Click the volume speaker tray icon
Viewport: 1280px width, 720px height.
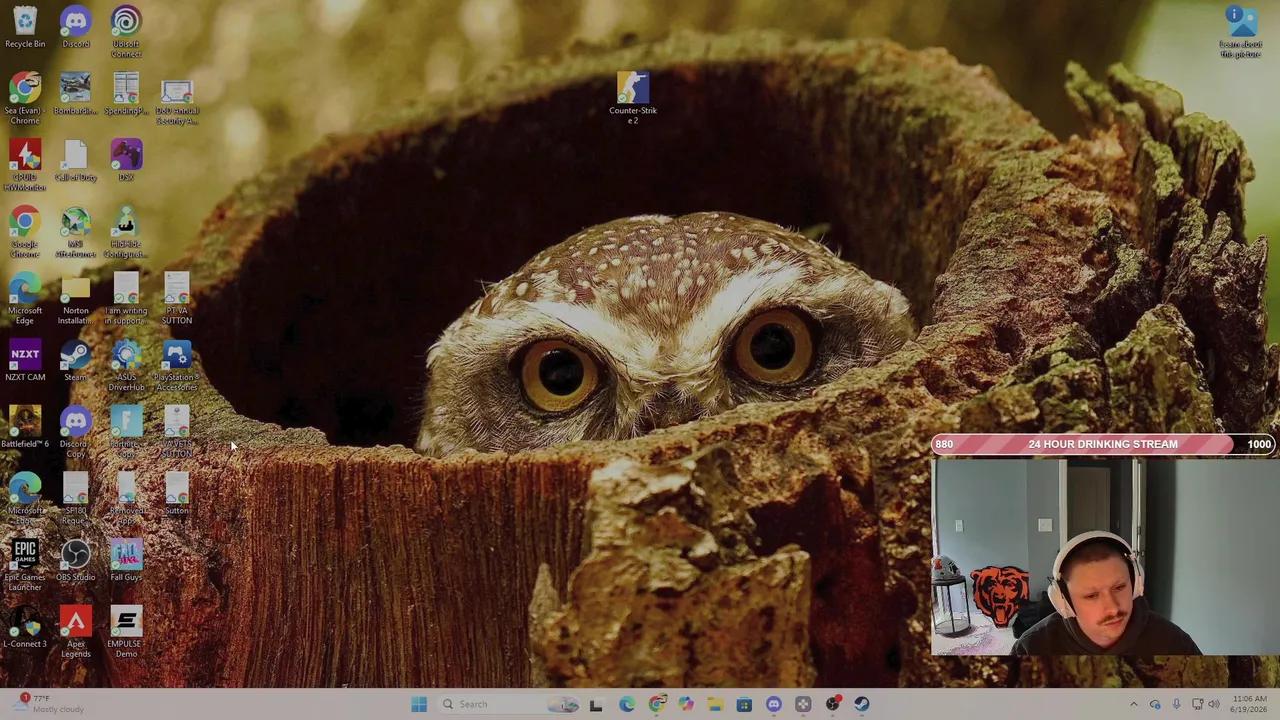pos(1214,704)
